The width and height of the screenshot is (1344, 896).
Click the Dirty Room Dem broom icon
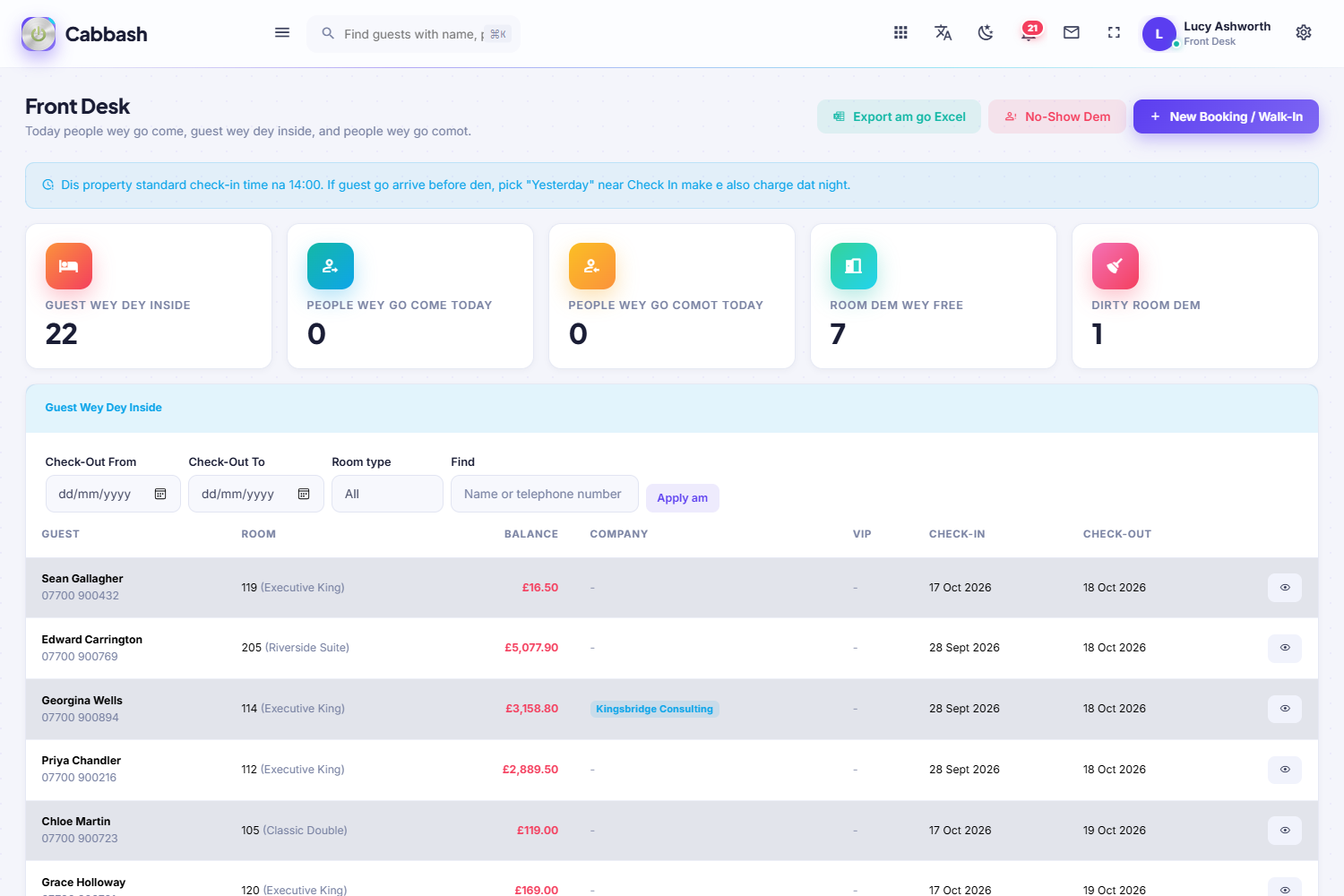[x=1116, y=266]
